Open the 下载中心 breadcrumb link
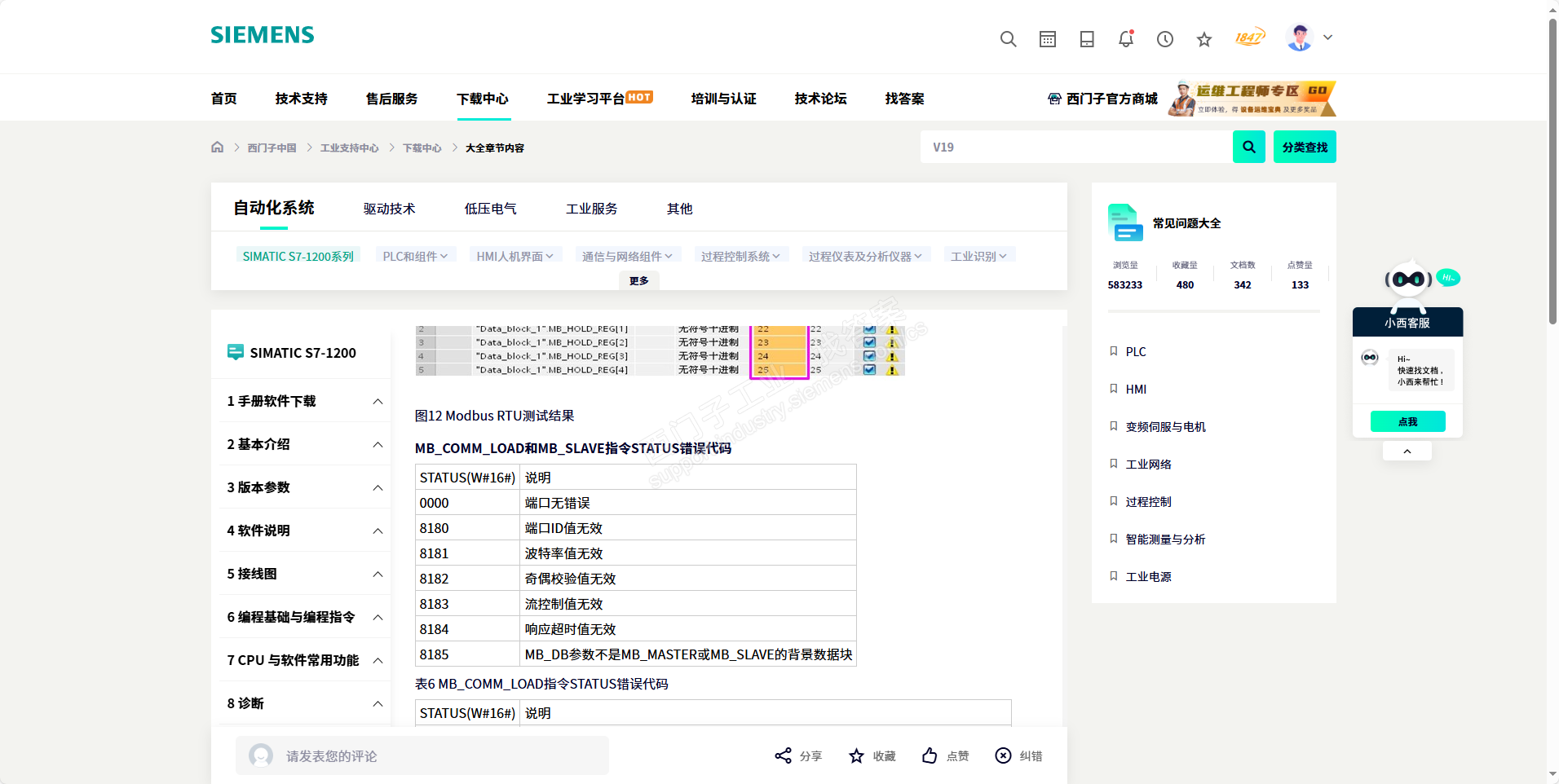The height and width of the screenshot is (784, 1559). [422, 148]
